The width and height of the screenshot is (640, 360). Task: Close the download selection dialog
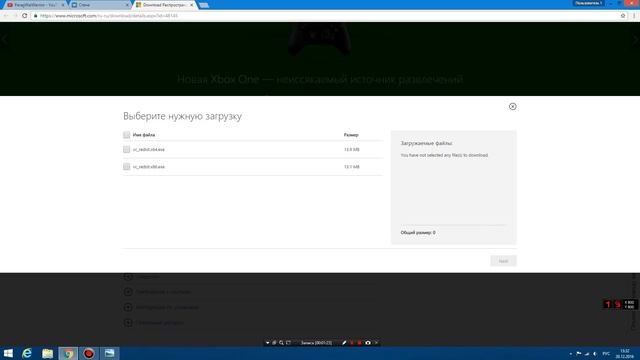click(x=513, y=107)
